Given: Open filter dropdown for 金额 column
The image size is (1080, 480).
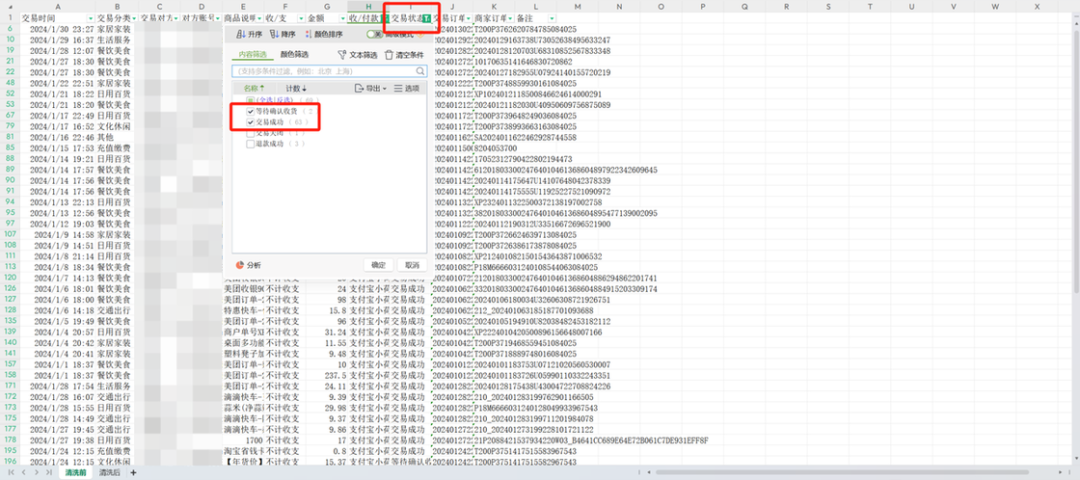Looking at the screenshot, I should pos(343,17).
